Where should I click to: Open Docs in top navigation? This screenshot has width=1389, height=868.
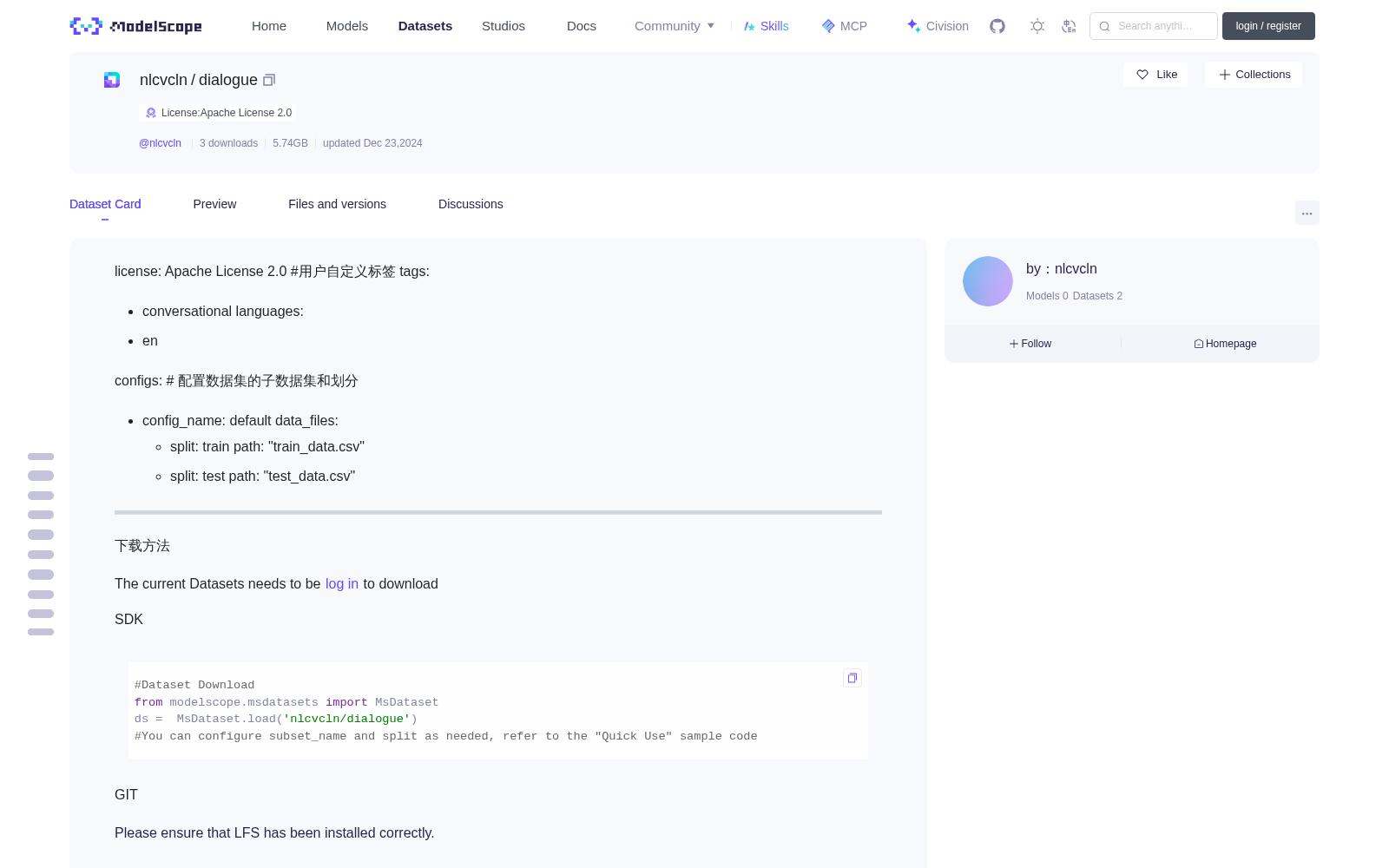pyautogui.click(x=582, y=26)
